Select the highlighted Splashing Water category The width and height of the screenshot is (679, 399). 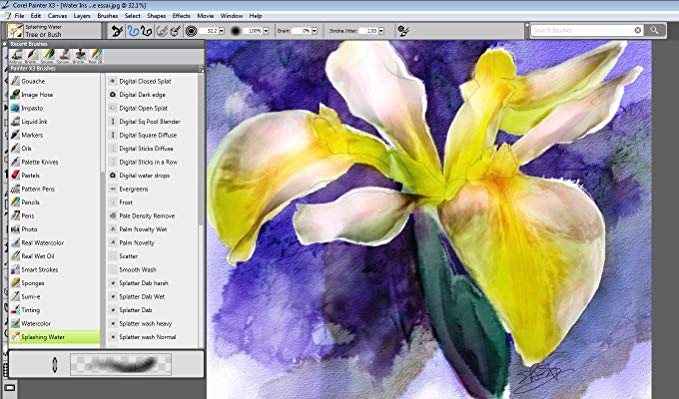55,337
